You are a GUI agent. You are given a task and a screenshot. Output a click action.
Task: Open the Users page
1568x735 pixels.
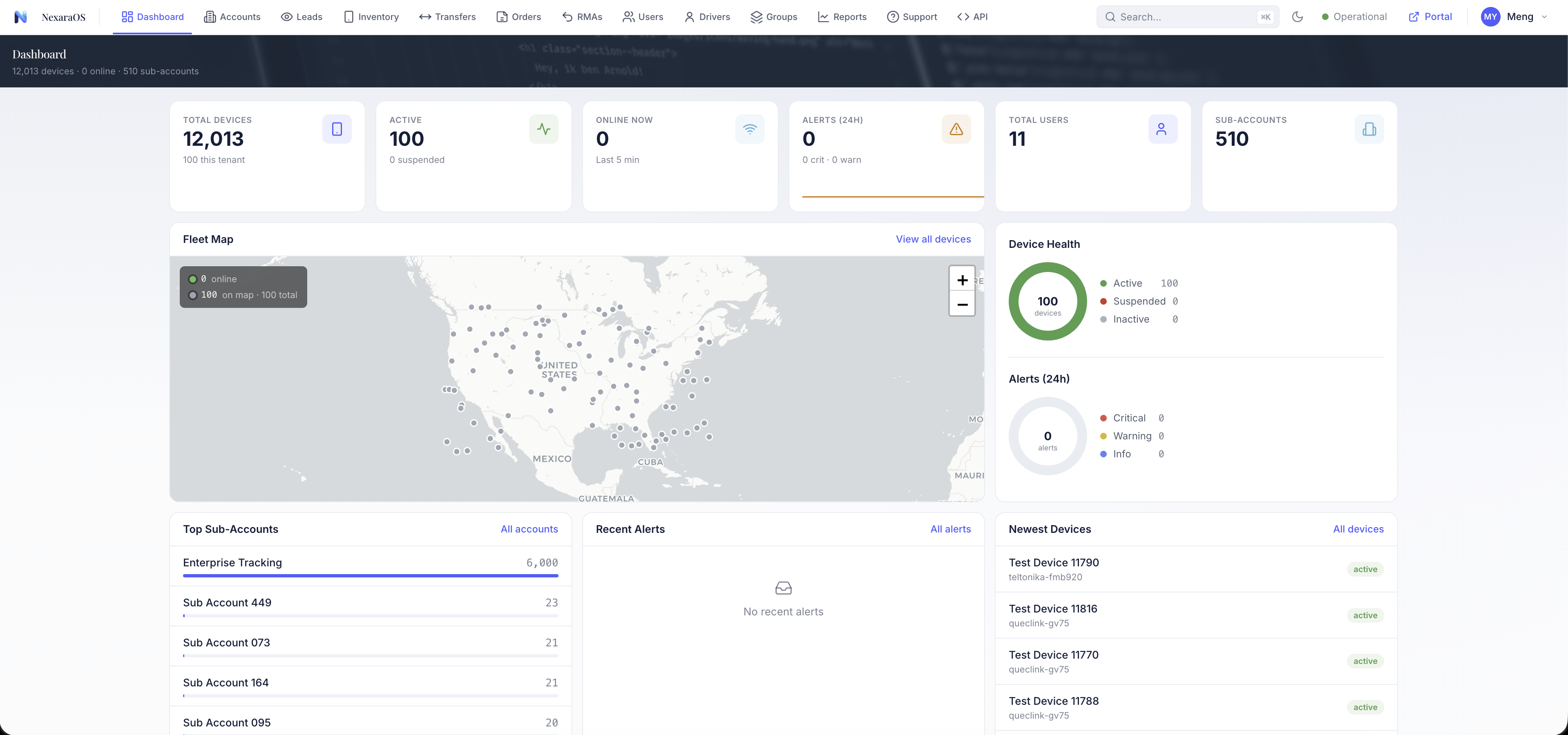click(643, 17)
